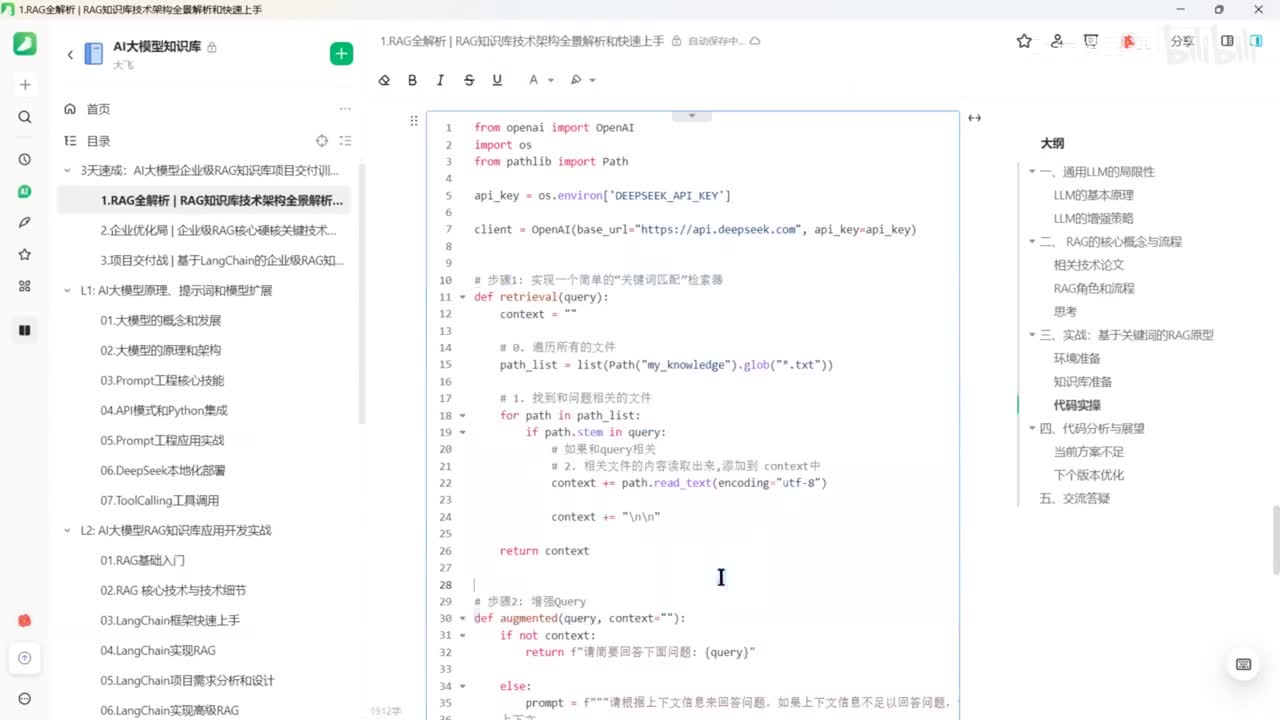Screen dimensions: 1280x720
Task: Locate current note with the target icon
Action: pyautogui.click(x=322, y=141)
